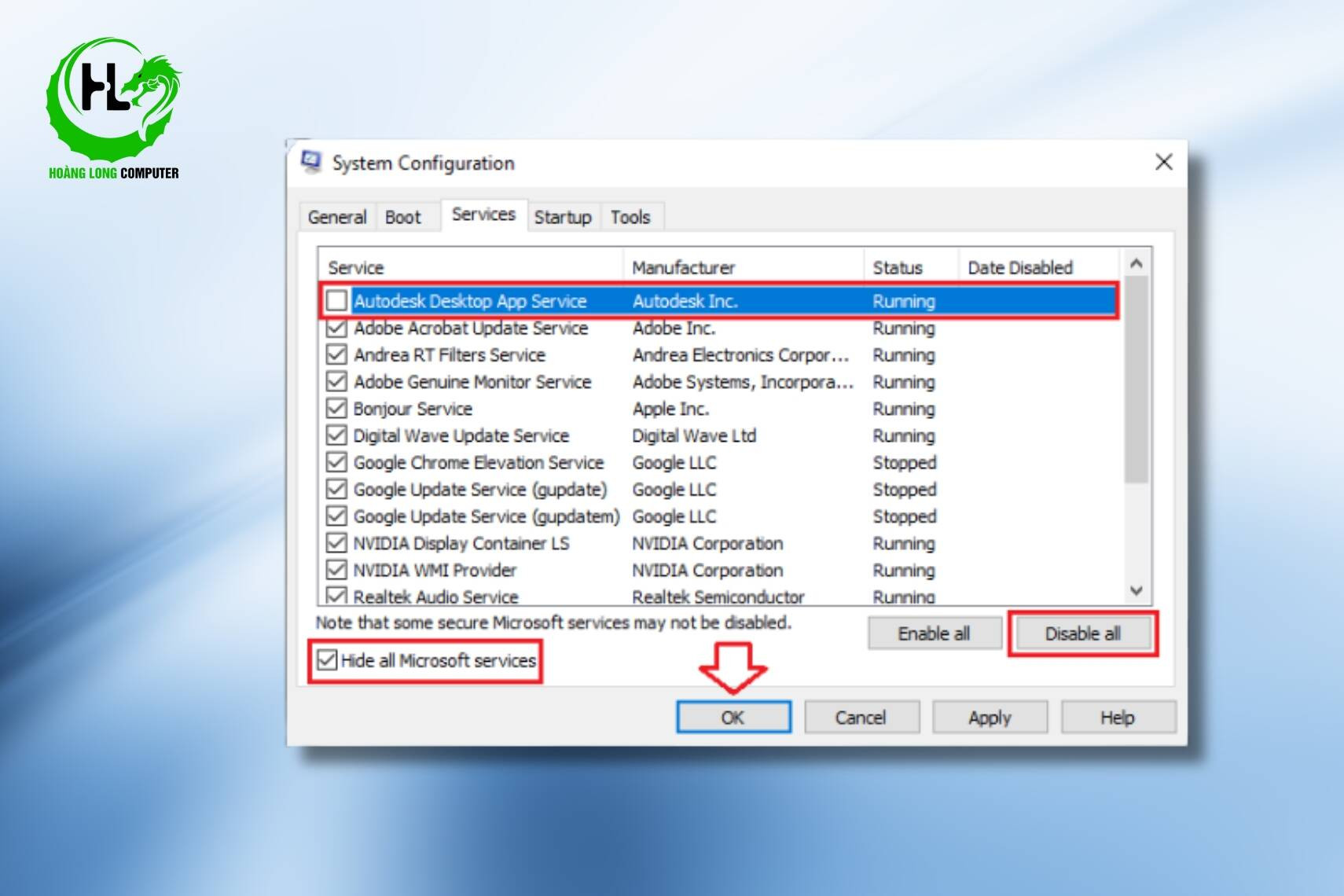Open the Tools tab
The width and height of the screenshot is (1344, 896).
pyautogui.click(x=630, y=217)
